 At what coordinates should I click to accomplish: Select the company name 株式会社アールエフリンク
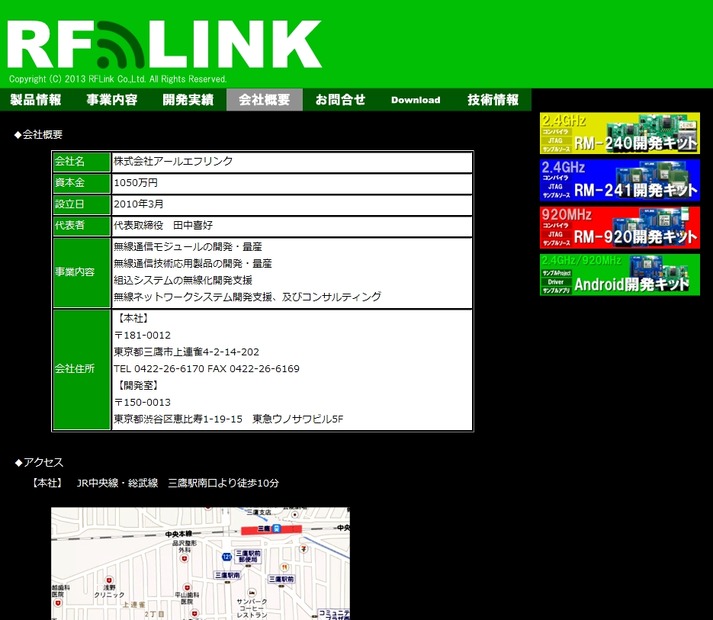pos(173,161)
